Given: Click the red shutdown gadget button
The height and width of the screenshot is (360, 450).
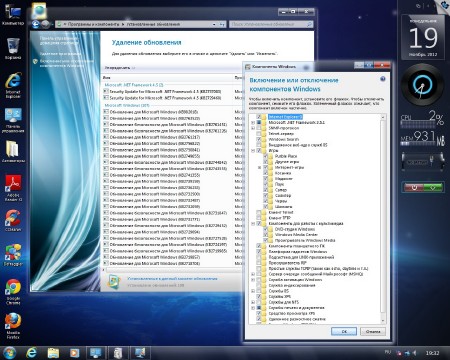Looking at the screenshot, I should pos(414,187).
